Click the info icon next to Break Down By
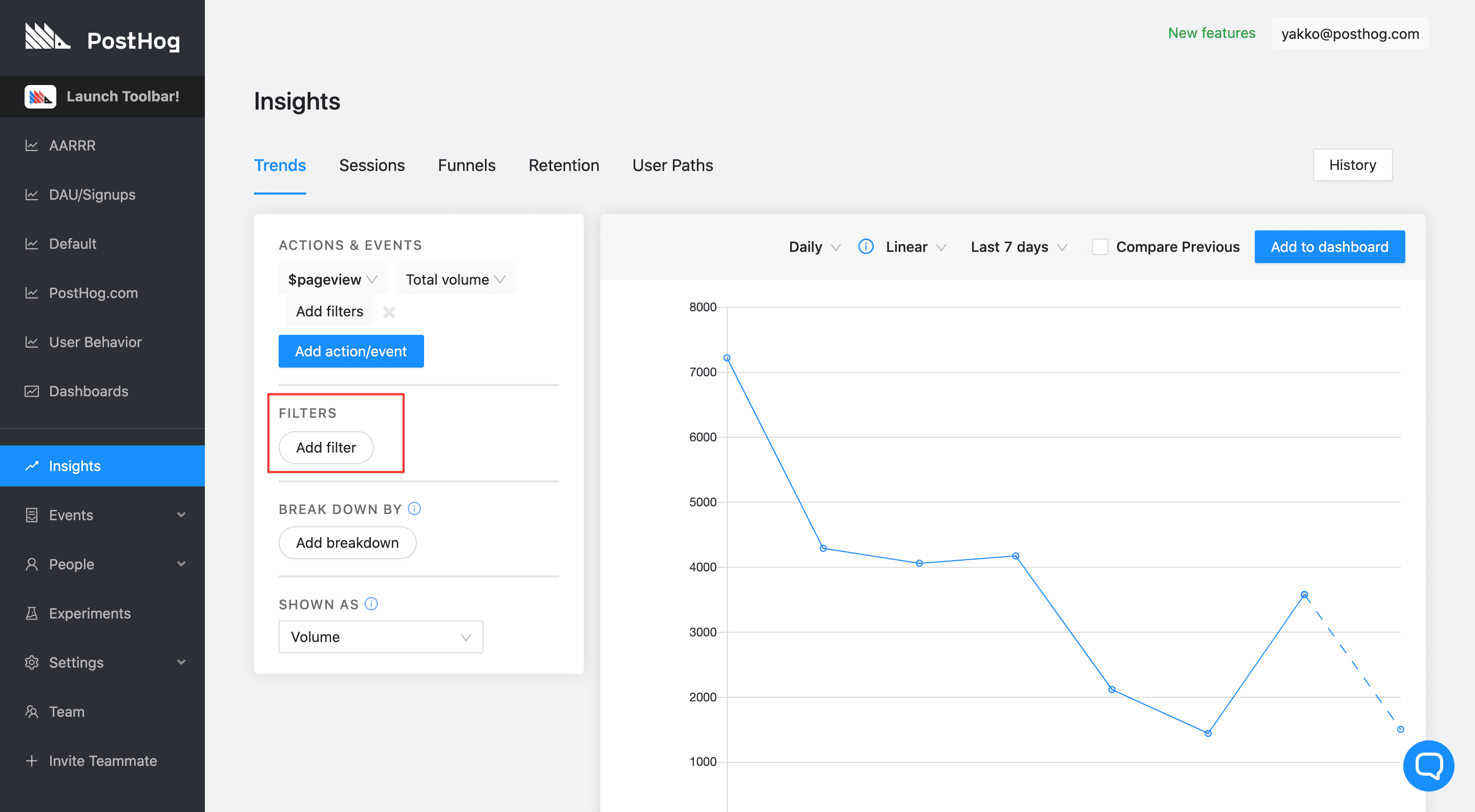Viewport: 1475px width, 812px height. tap(414, 509)
